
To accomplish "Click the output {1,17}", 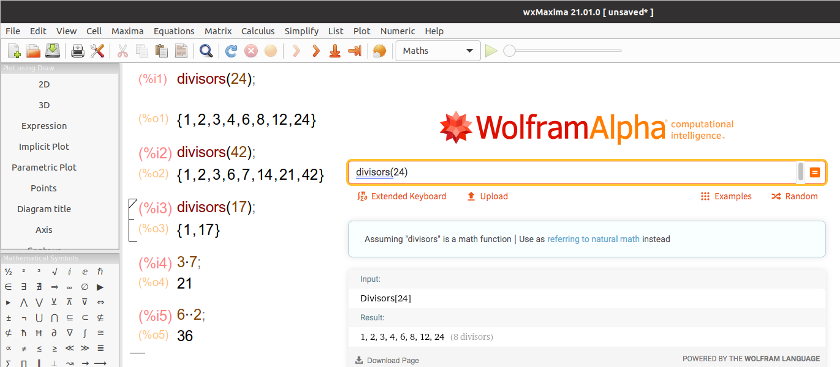I will coord(198,230).
